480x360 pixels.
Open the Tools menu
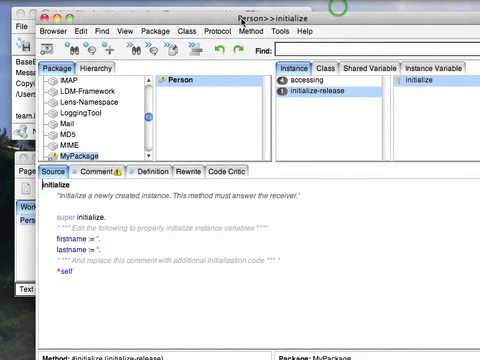tap(280, 31)
